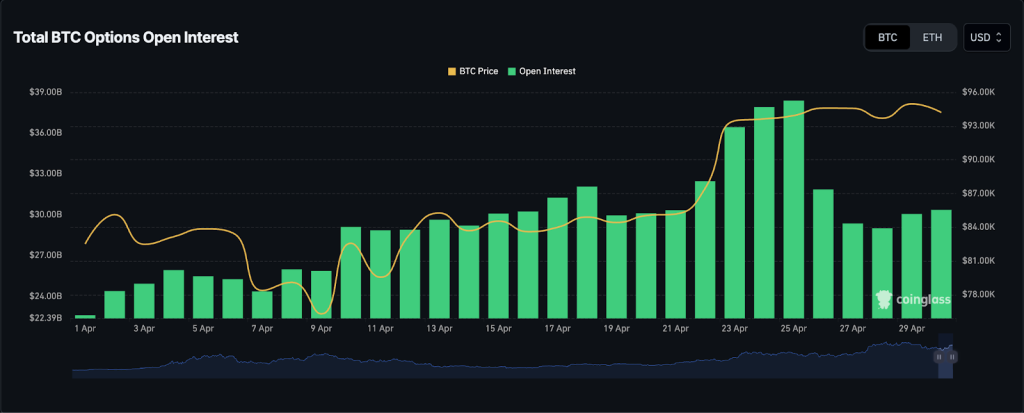
Task: Click the USD selector up-down arrows
Action: 998,38
